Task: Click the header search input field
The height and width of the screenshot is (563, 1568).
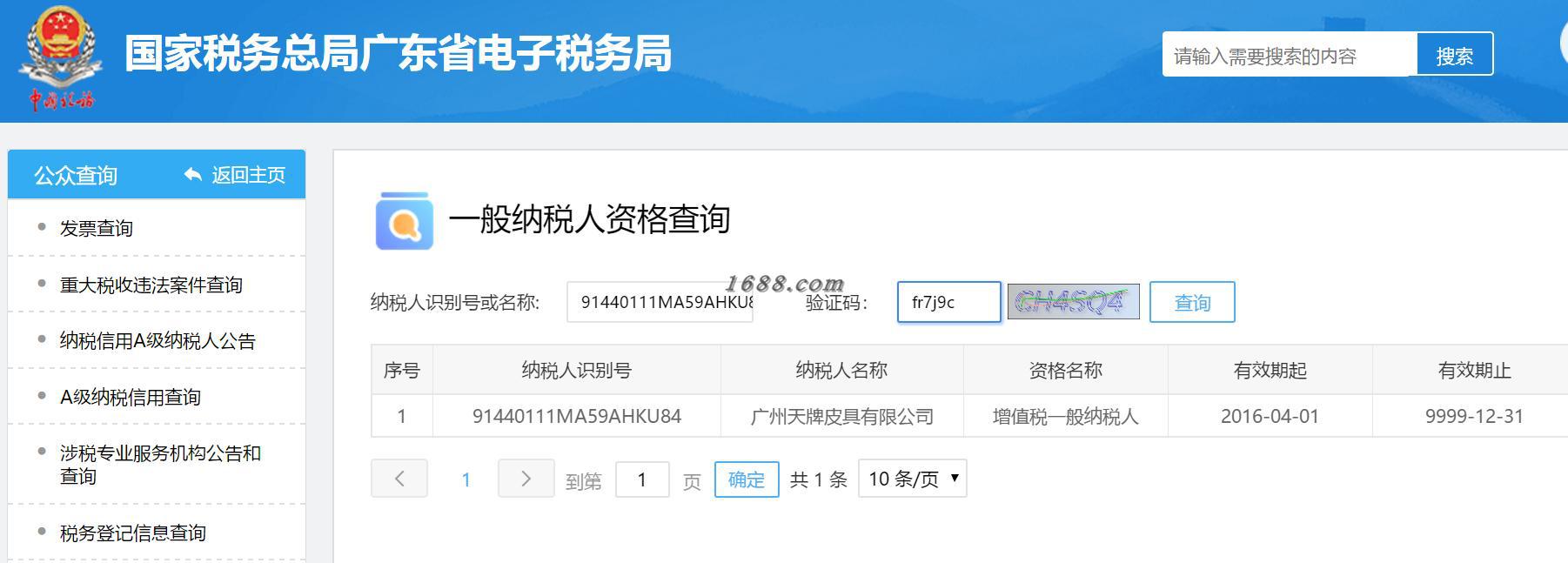Action: pyautogui.click(x=1290, y=56)
